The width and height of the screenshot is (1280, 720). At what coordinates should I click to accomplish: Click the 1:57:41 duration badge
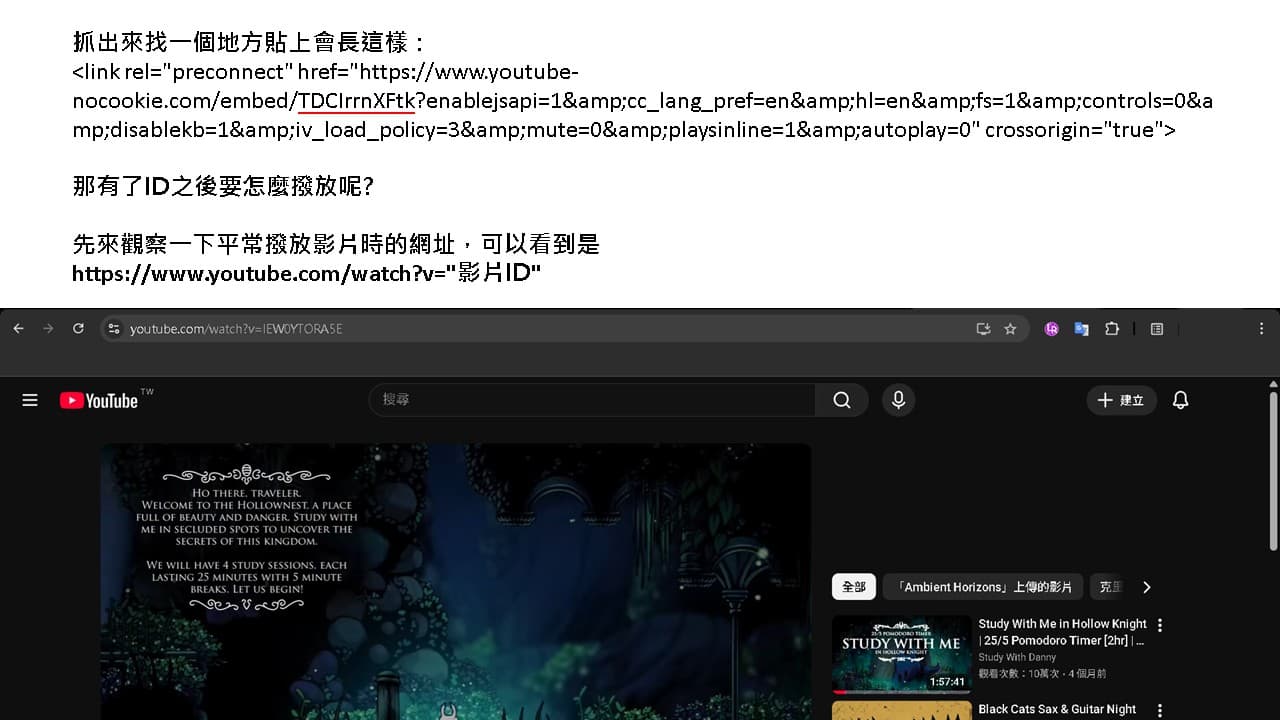(947, 682)
